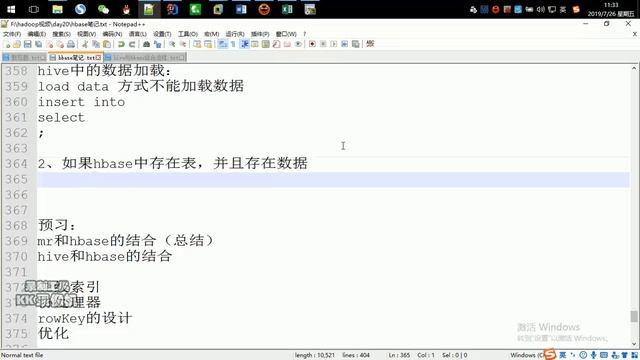The image size is (640, 360).
Task: Cut selection with the scissors icon
Action: pyautogui.click(x=85, y=44)
